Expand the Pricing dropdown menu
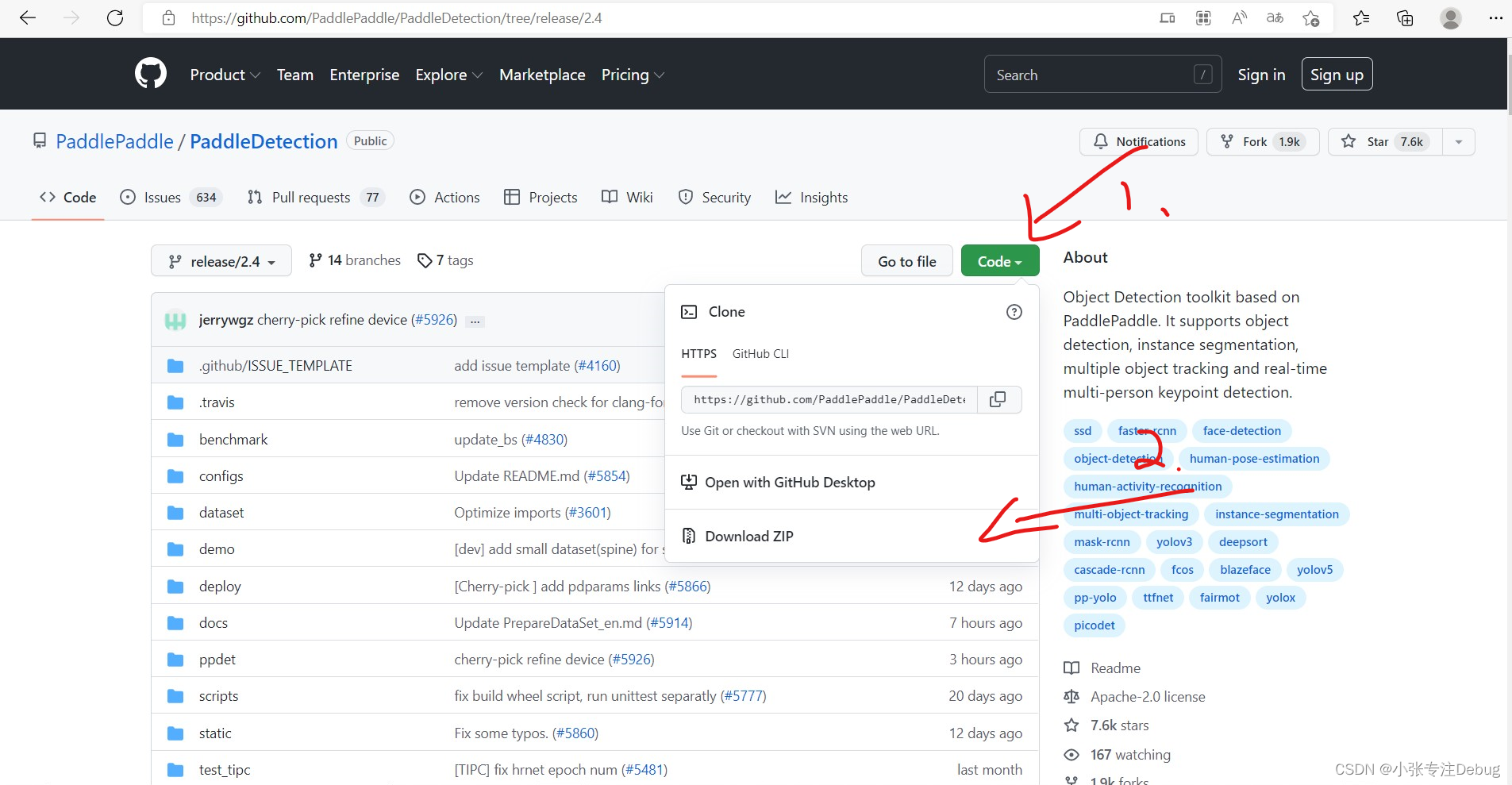Screen dimensions: 1512x785 633,75
